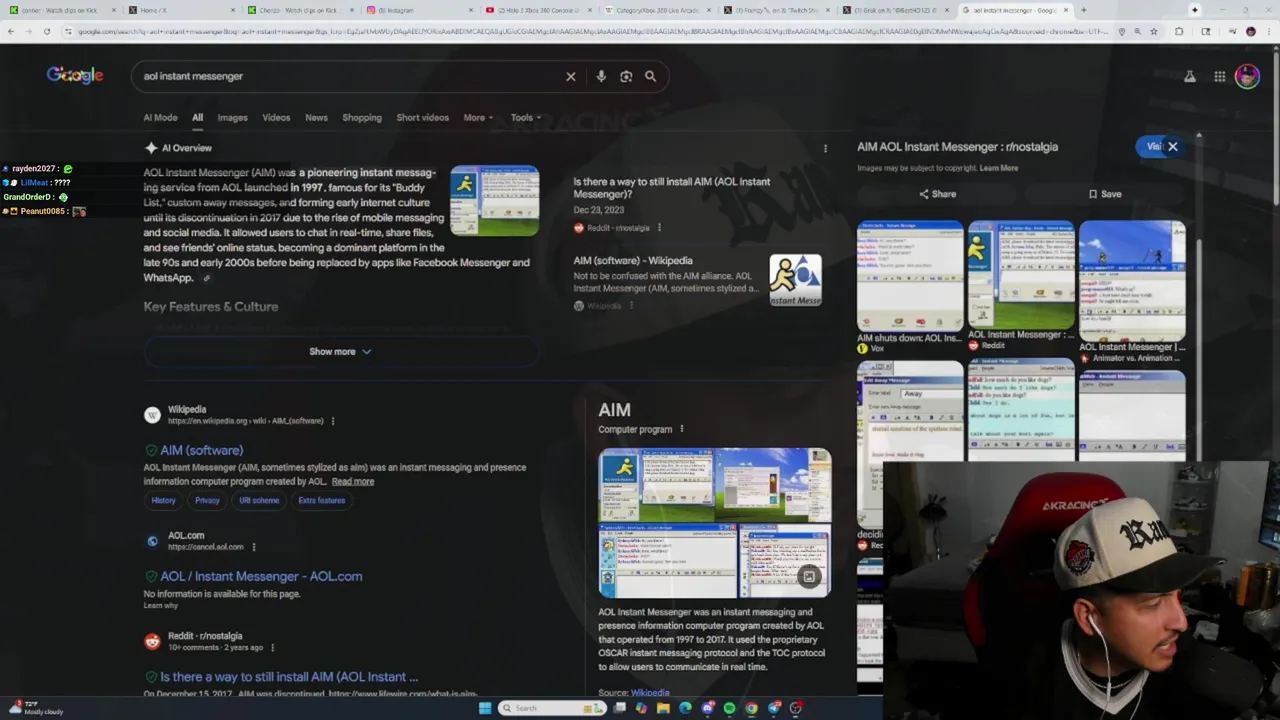Open the Tools dropdown
Viewport: 1280px width, 720px height.
point(526,118)
